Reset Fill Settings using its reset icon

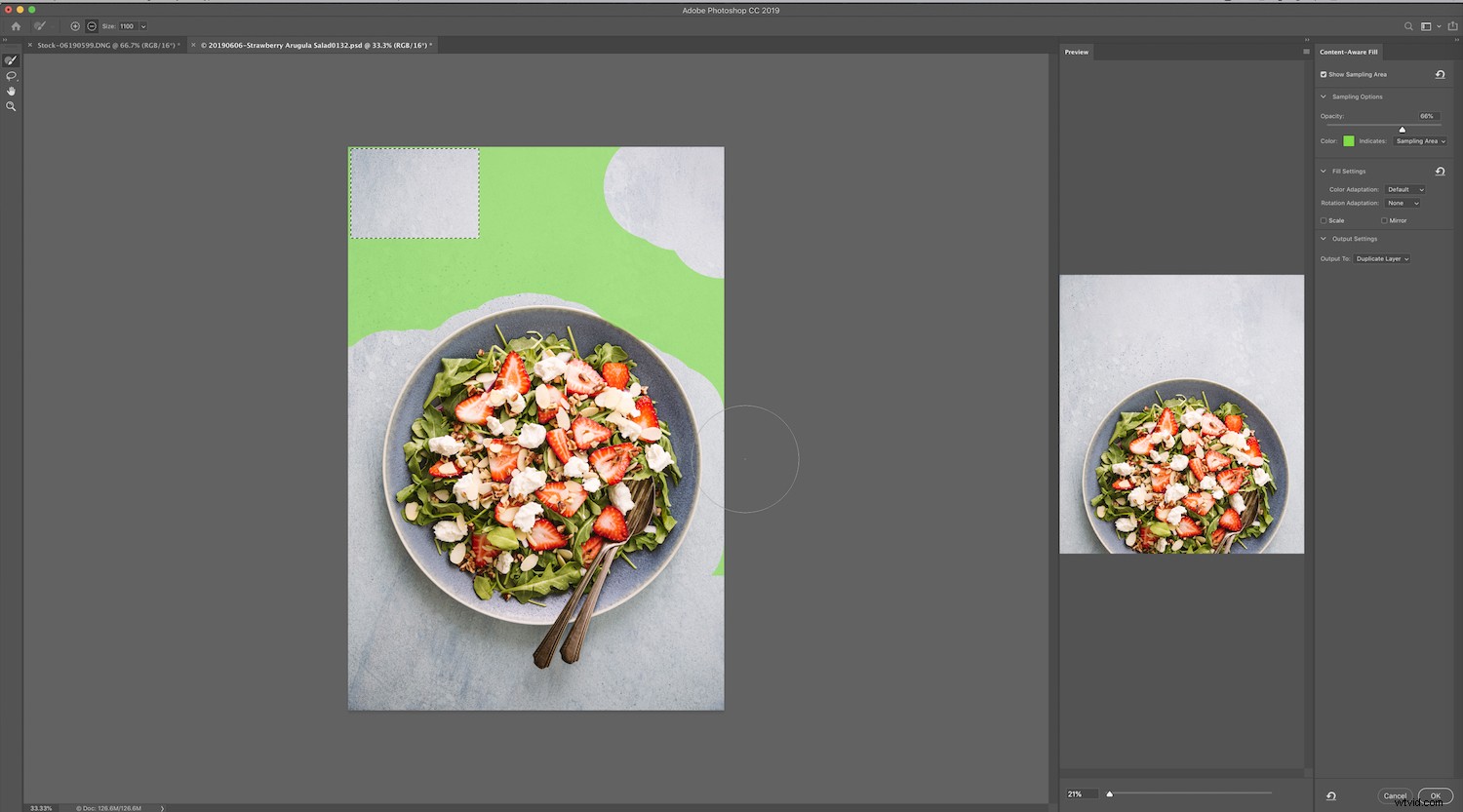(x=1441, y=171)
